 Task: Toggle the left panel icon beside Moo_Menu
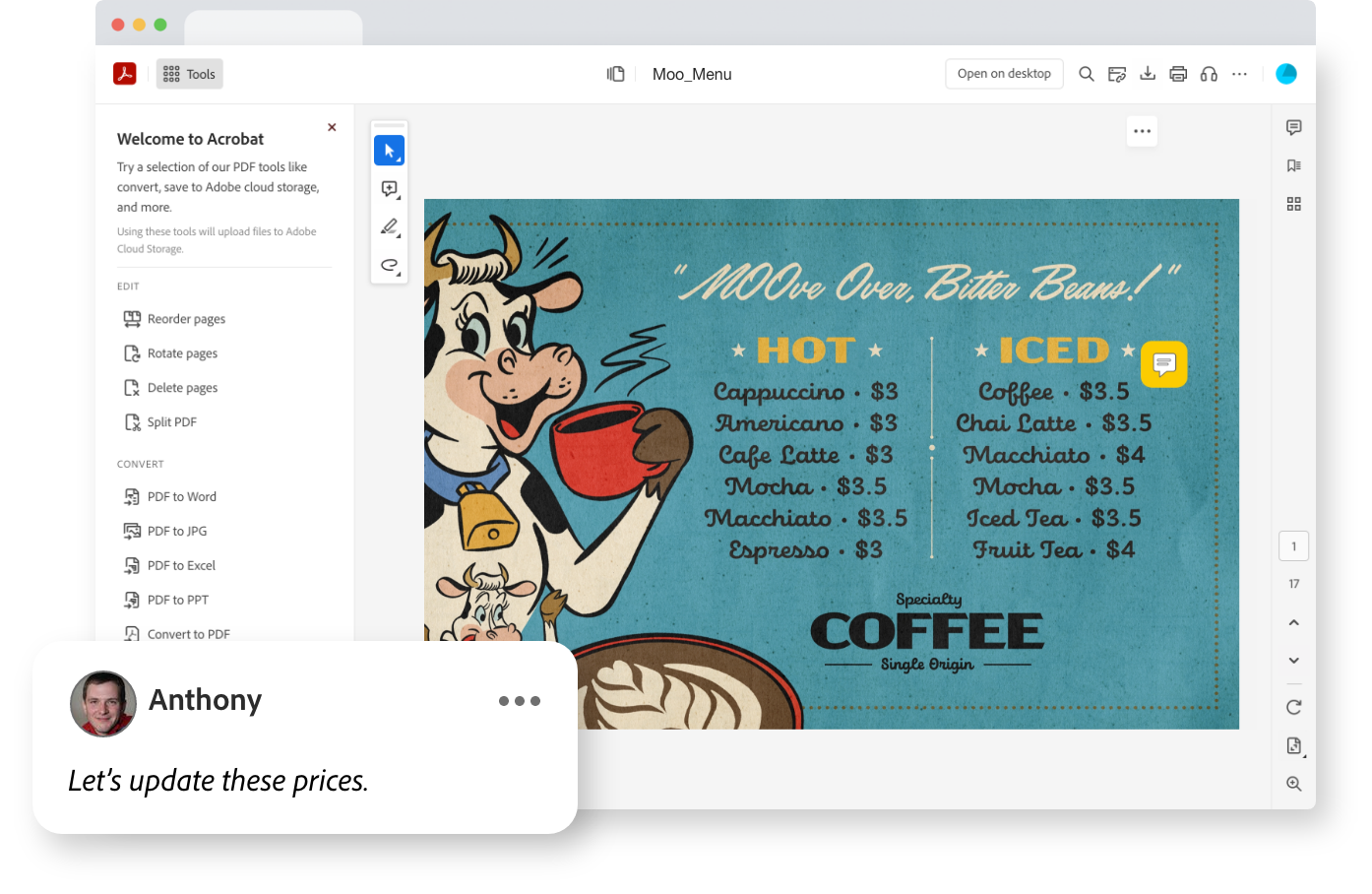(616, 74)
